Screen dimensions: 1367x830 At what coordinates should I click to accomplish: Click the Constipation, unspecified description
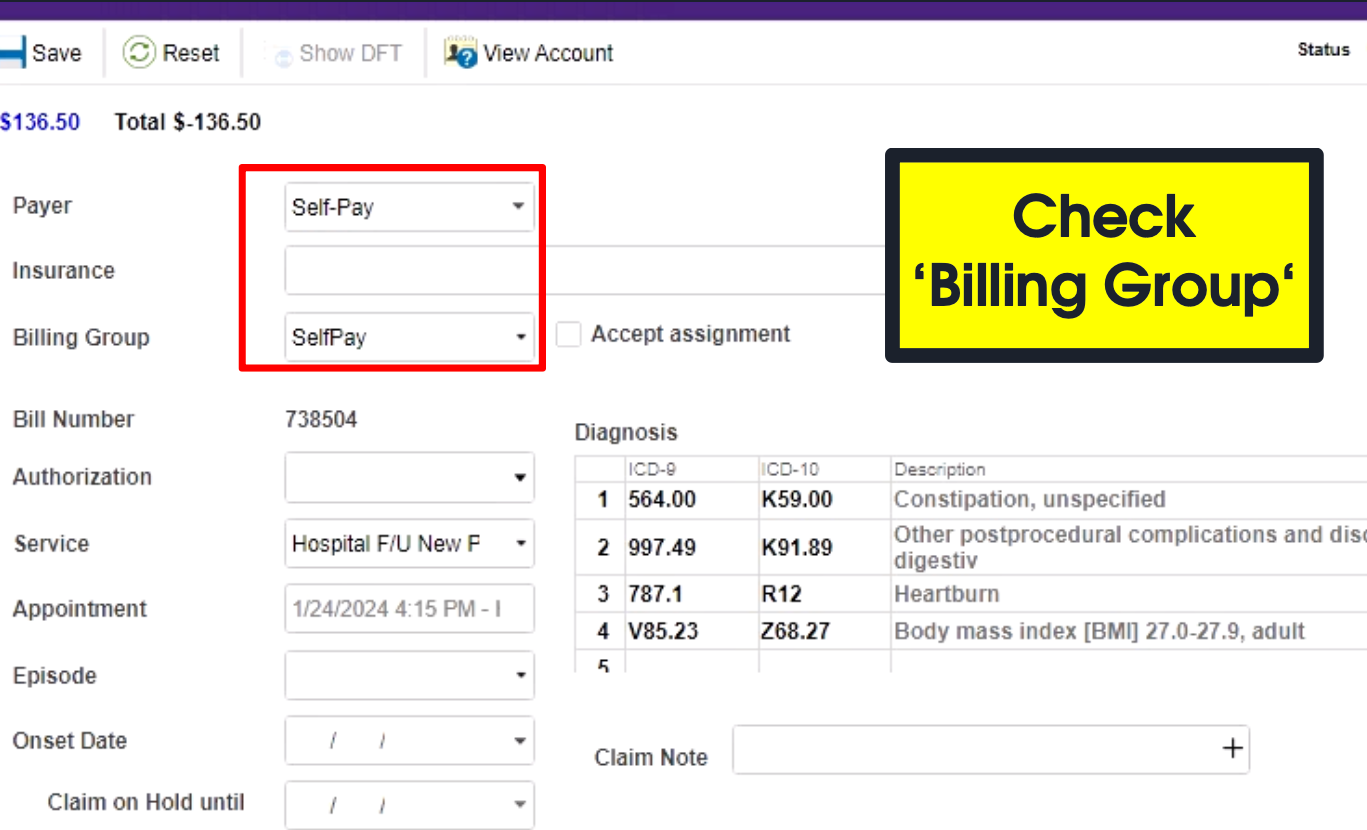(1030, 500)
